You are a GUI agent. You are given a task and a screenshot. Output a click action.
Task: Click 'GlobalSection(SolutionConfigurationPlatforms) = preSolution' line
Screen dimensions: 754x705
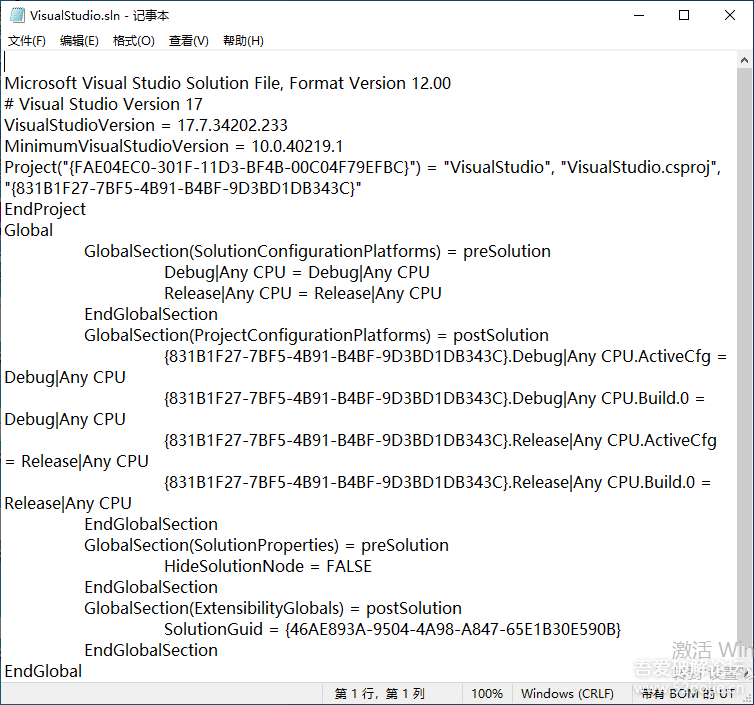[317, 252]
